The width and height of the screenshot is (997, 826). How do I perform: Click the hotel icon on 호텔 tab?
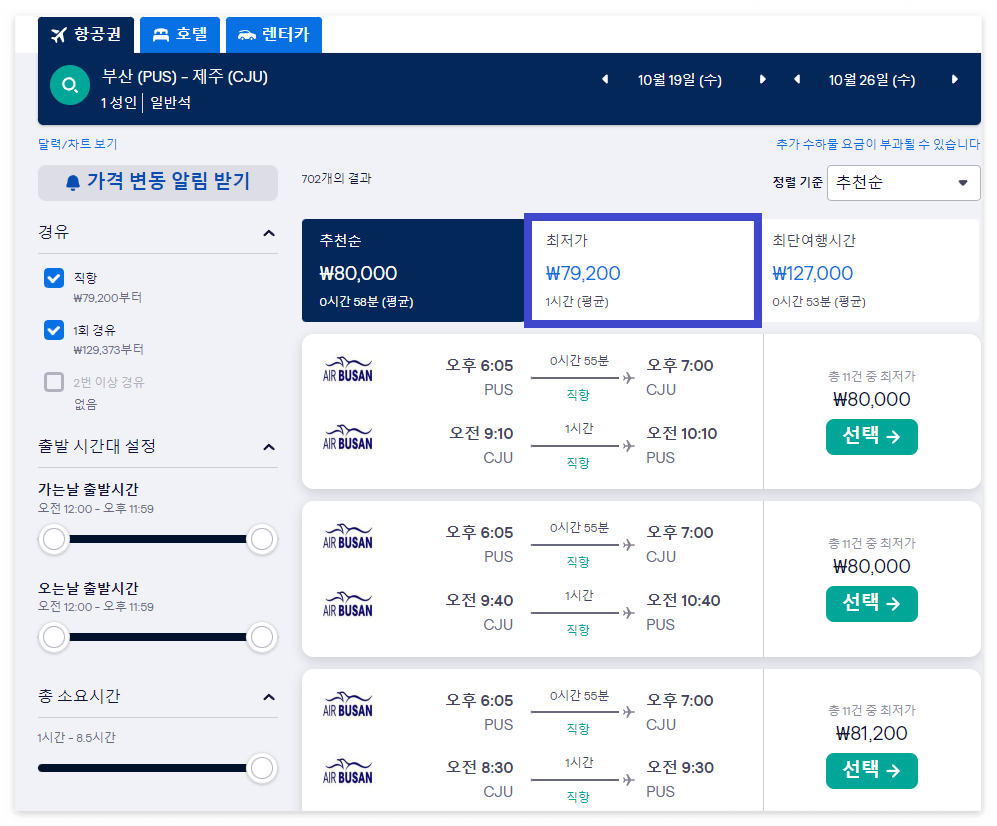[161, 33]
